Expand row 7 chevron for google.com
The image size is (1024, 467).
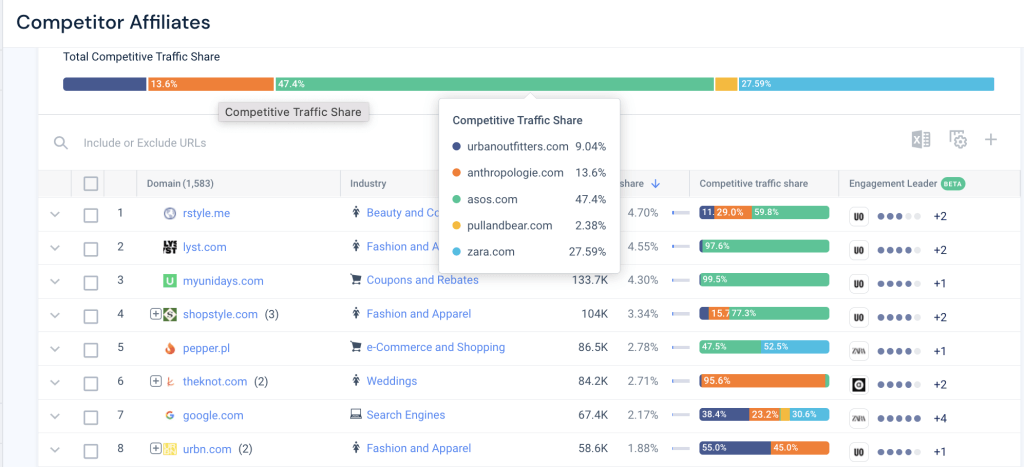pyautogui.click(x=55, y=416)
